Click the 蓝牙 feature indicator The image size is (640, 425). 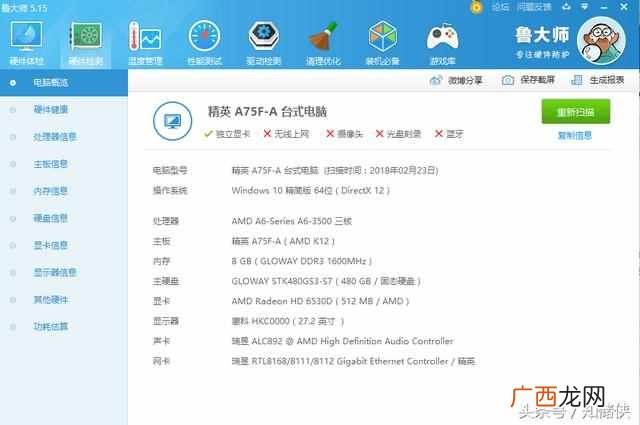click(449, 134)
